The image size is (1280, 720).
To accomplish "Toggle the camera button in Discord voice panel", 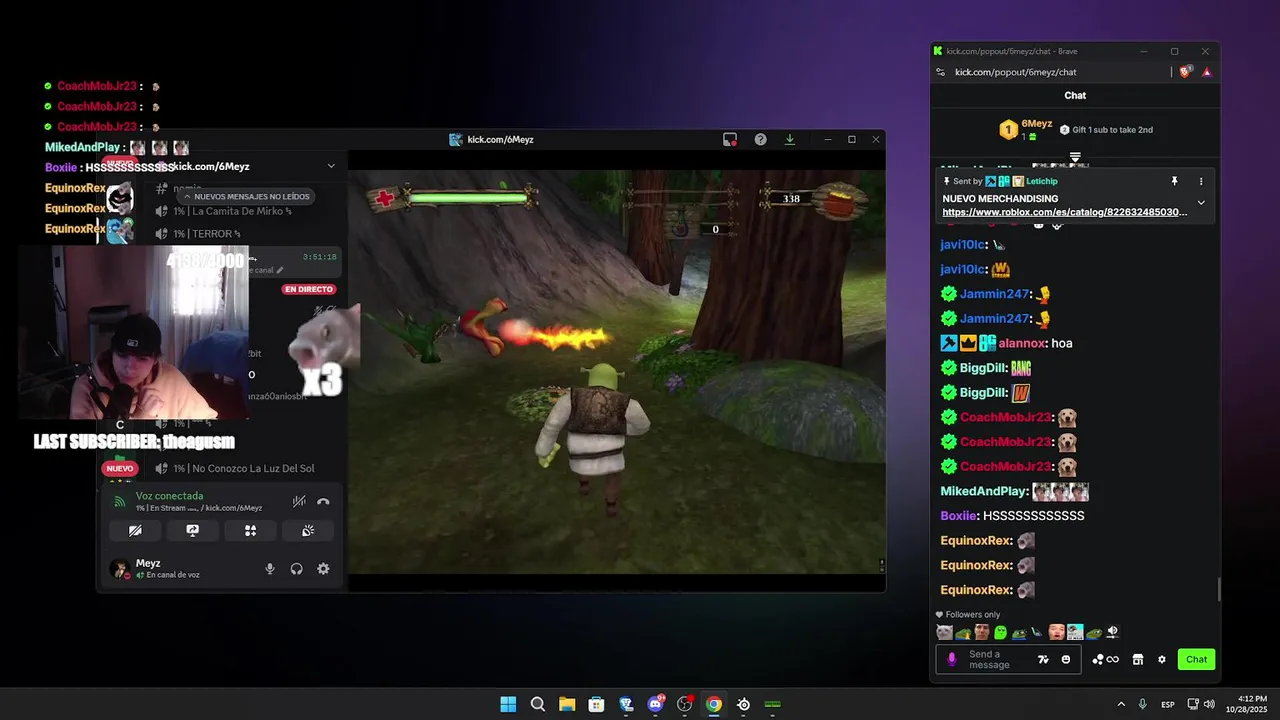I will [x=135, y=531].
